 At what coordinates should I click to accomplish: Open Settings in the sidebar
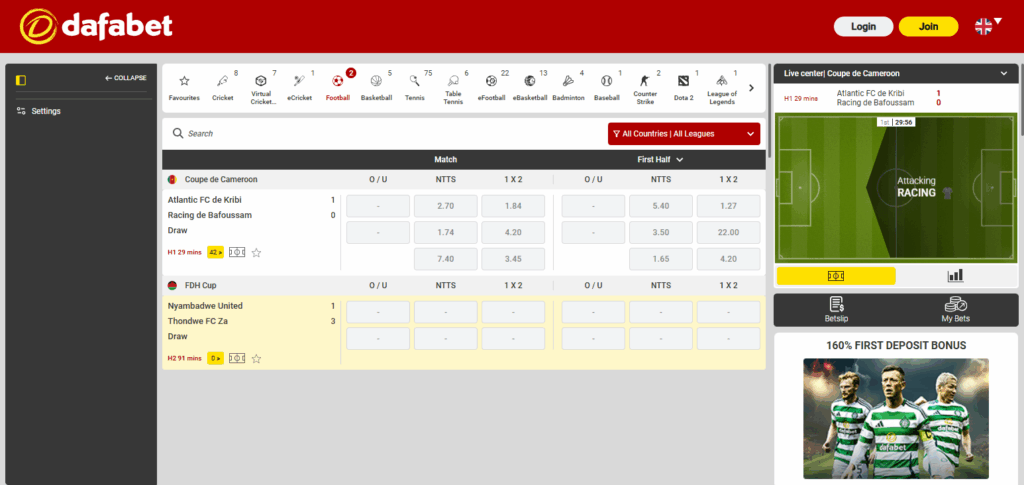pos(39,111)
